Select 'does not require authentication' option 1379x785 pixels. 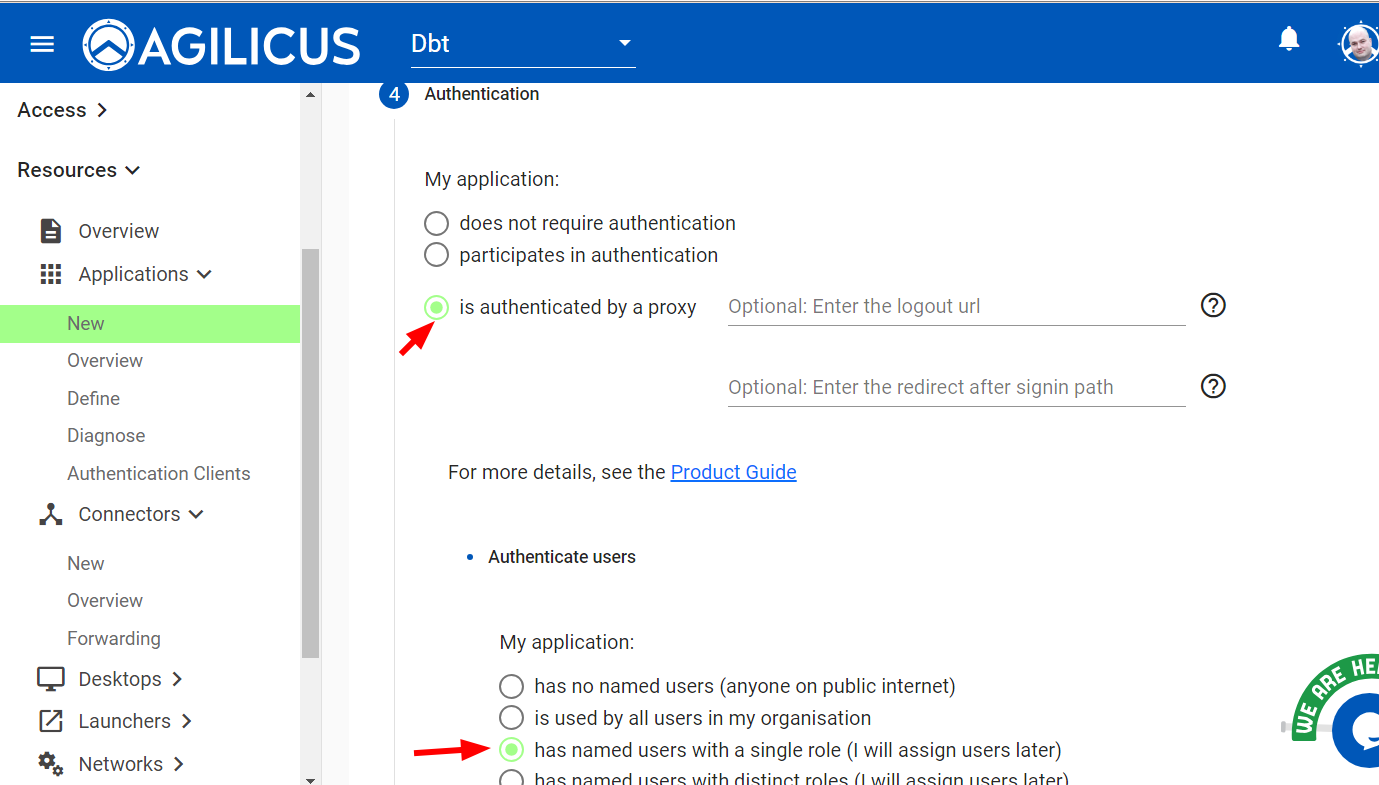tap(436, 223)
